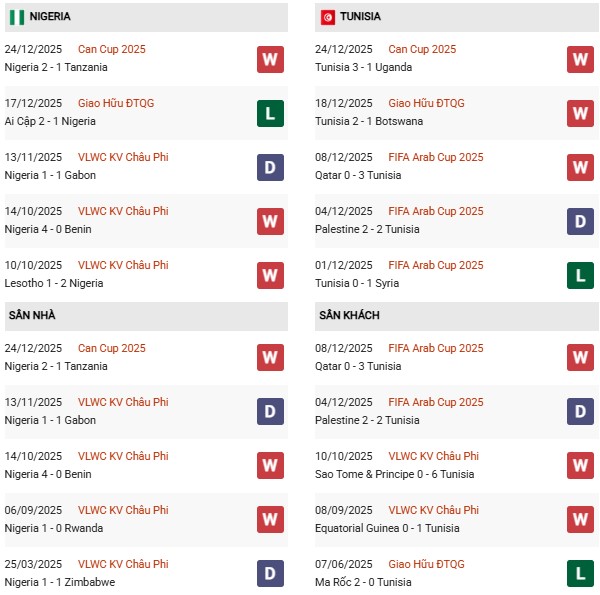Click the W badge for Nigeria 1-0 Rwanda
This screenshot has height=595, width=600.
pyautogui.click(x=270, y=519)
